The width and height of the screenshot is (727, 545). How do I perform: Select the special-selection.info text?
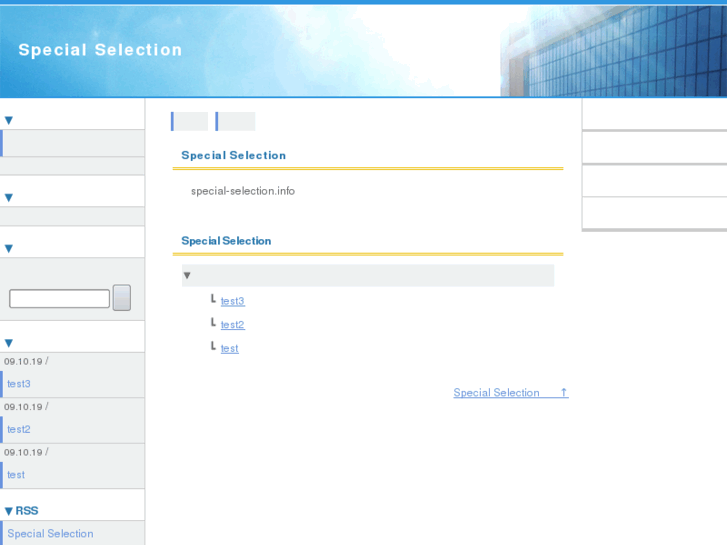pyautogui.click(x=243, y=191)
